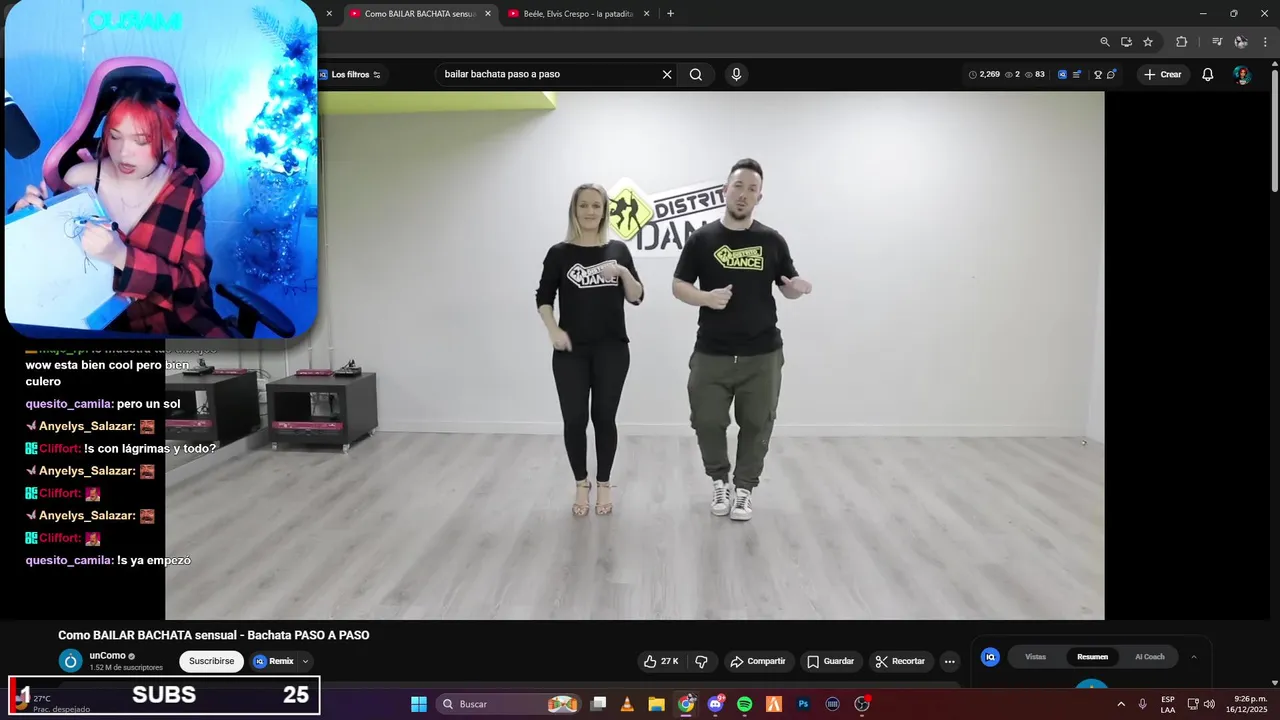Like the video with 27 K likes
1280x720 pixels.
(x=661, y=661)
